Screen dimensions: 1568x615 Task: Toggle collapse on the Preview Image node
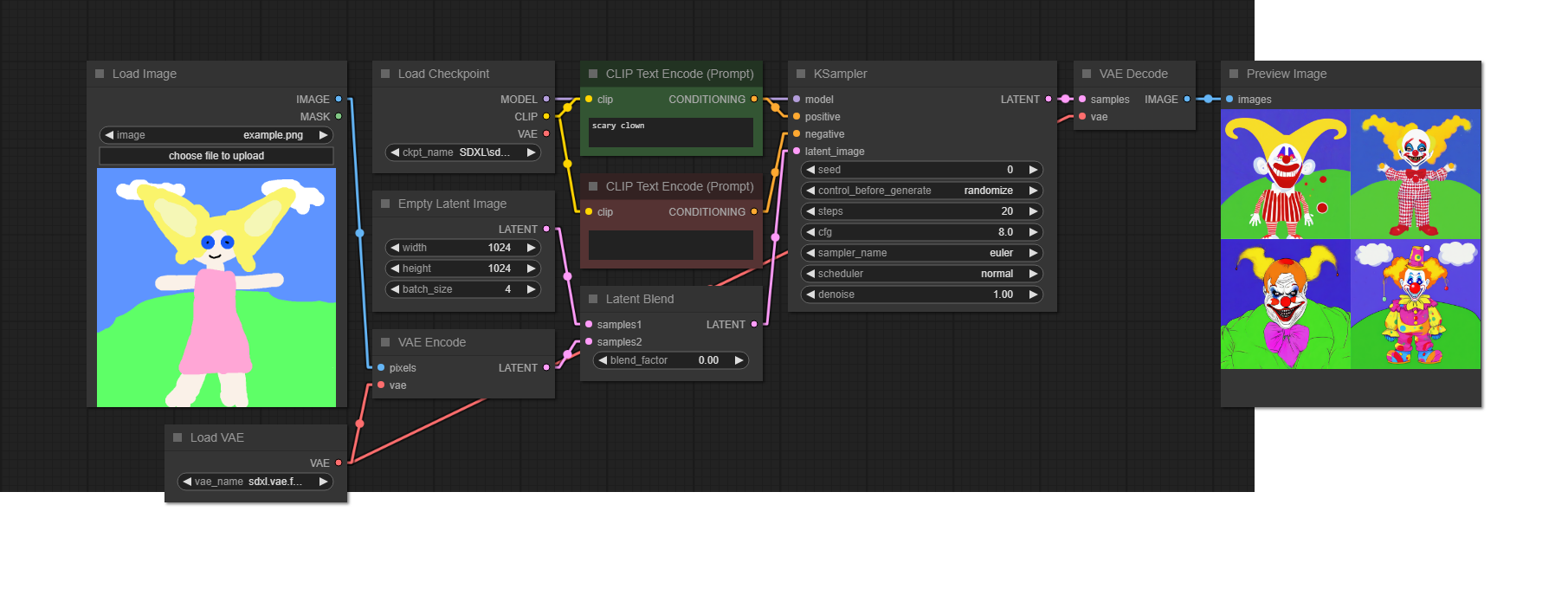coord(1234,74)
